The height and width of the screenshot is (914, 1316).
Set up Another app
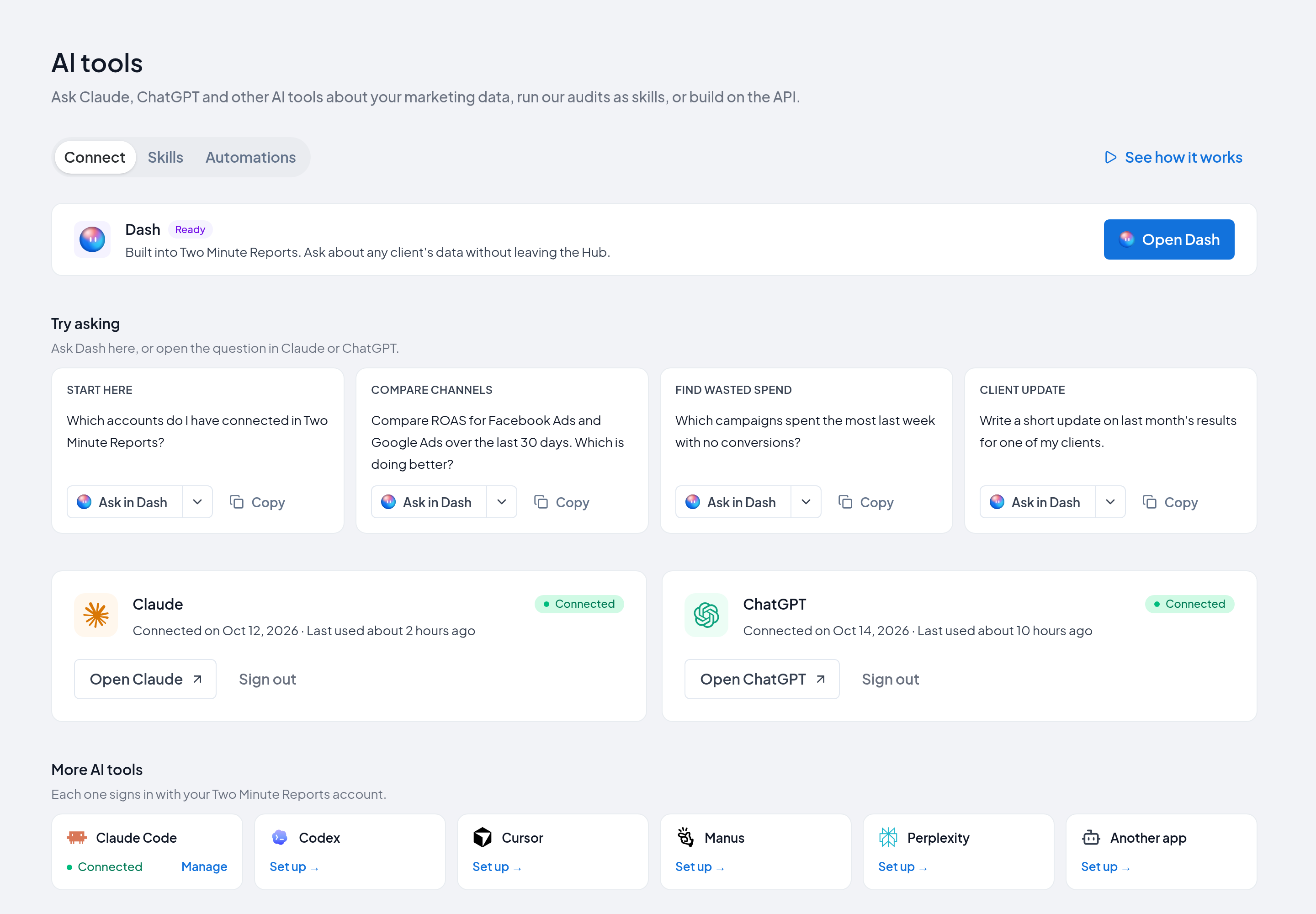tap(1106, 866)
